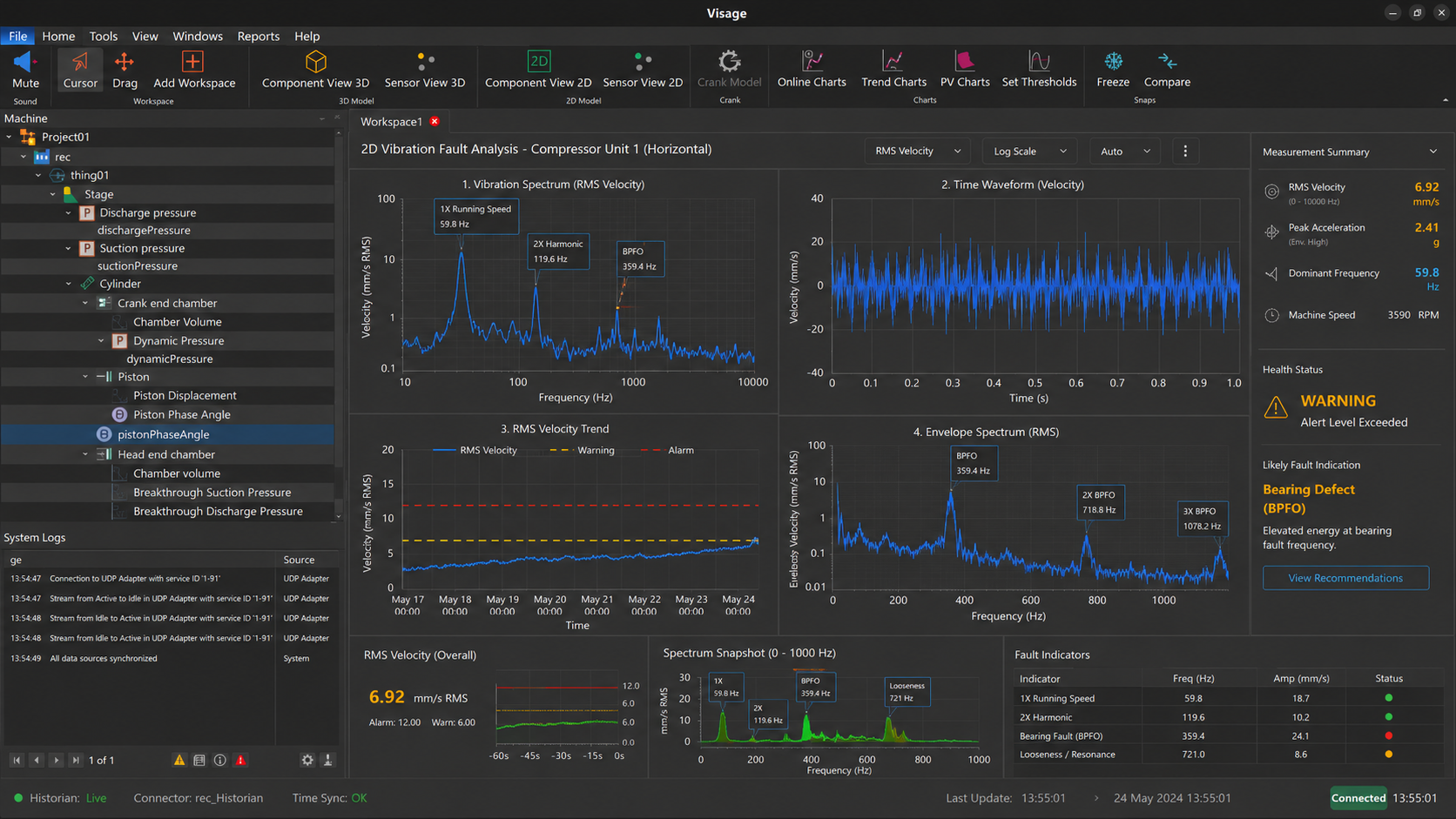
Task: Open the Windows menu
Action: pos(198,36)
